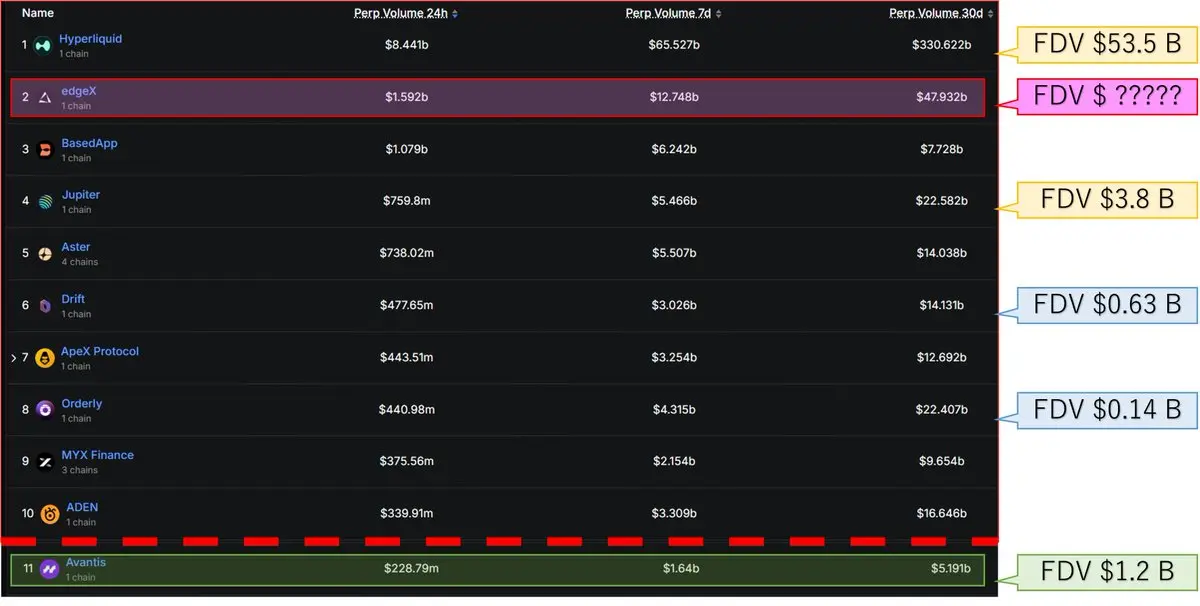The image size is (1200, 606).
Task: Click ApeX 24h volume $443.51m
Action: click(406, 358)
